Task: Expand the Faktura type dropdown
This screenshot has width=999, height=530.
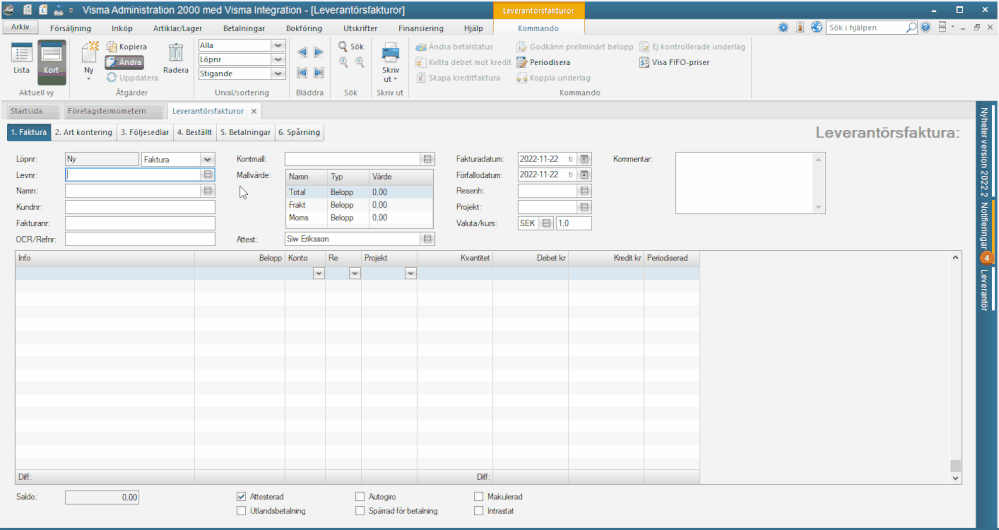Action: pyautogui.click(x=207, y=159)
